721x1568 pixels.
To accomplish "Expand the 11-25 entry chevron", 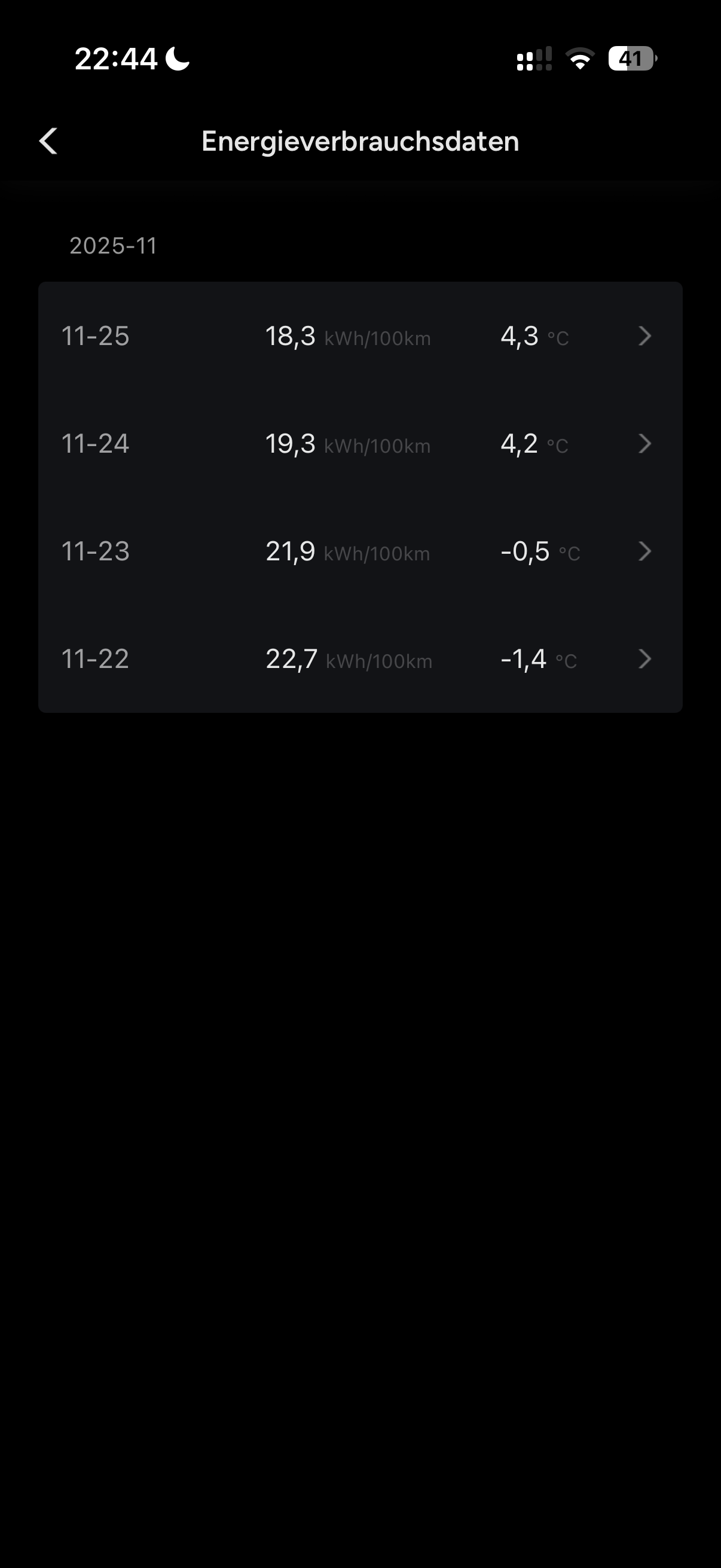I will 645,336.
